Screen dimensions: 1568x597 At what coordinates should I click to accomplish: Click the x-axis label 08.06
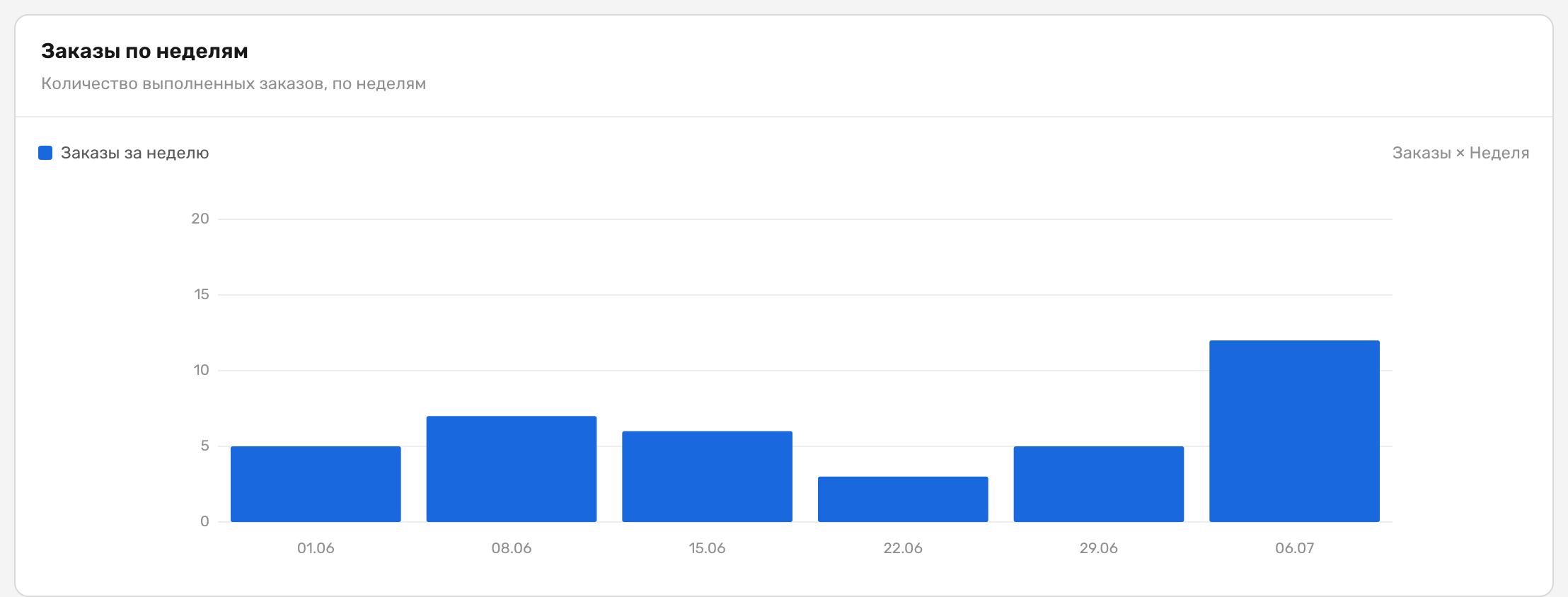point(512,548)
